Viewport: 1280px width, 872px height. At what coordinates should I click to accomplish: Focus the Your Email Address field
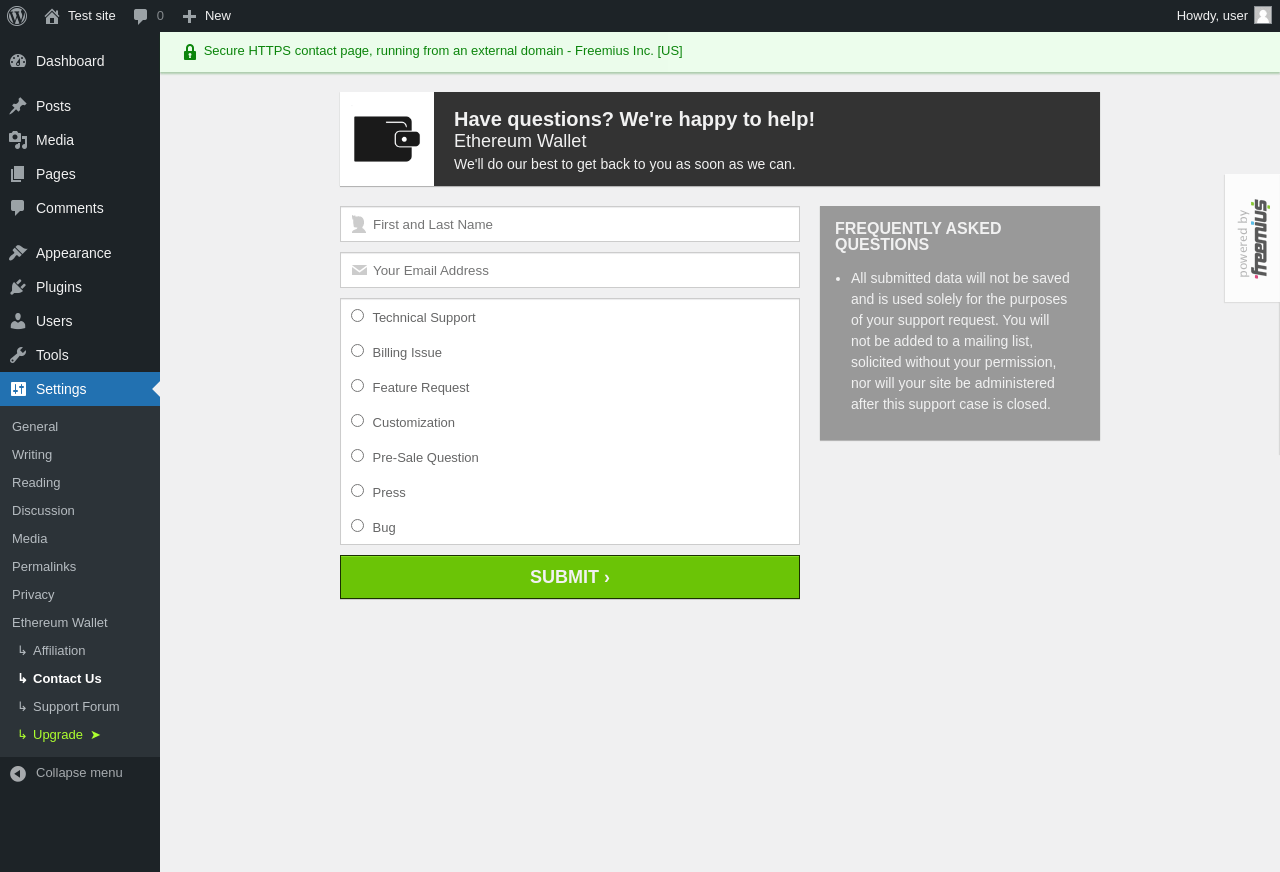(570, 270)
